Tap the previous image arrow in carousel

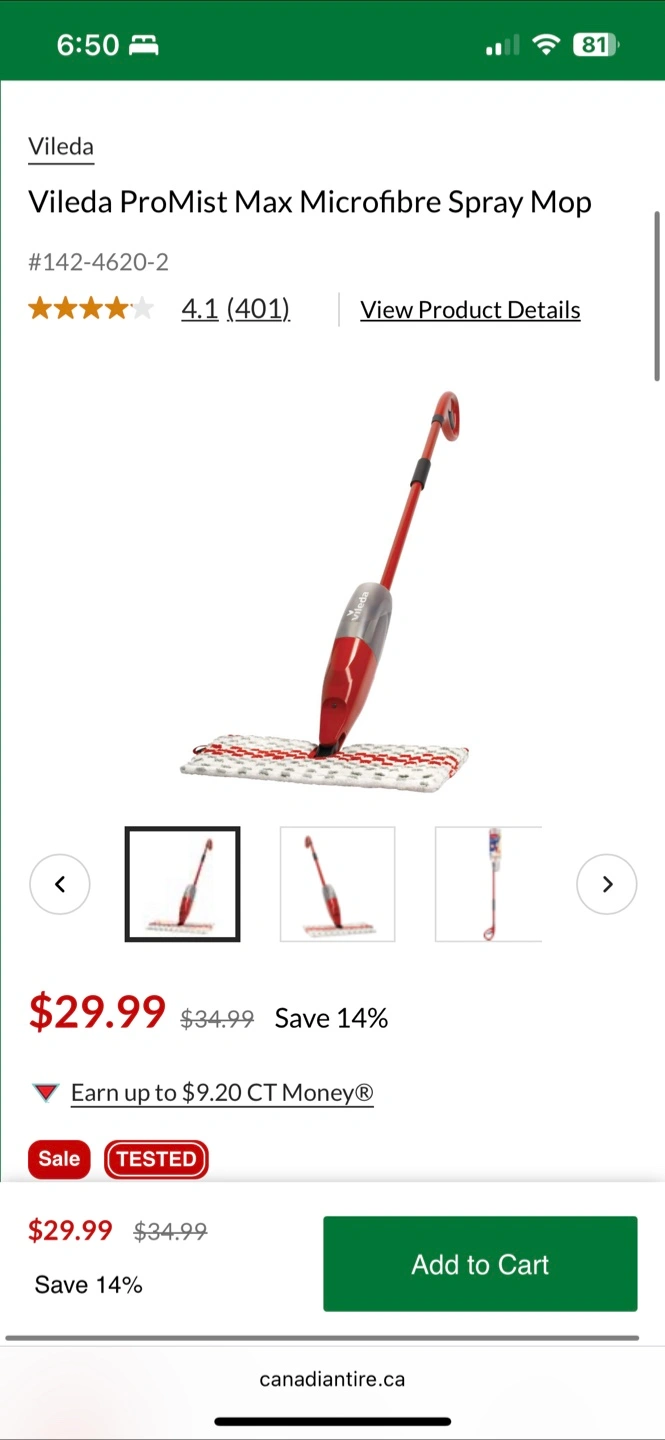click(60, 884)
